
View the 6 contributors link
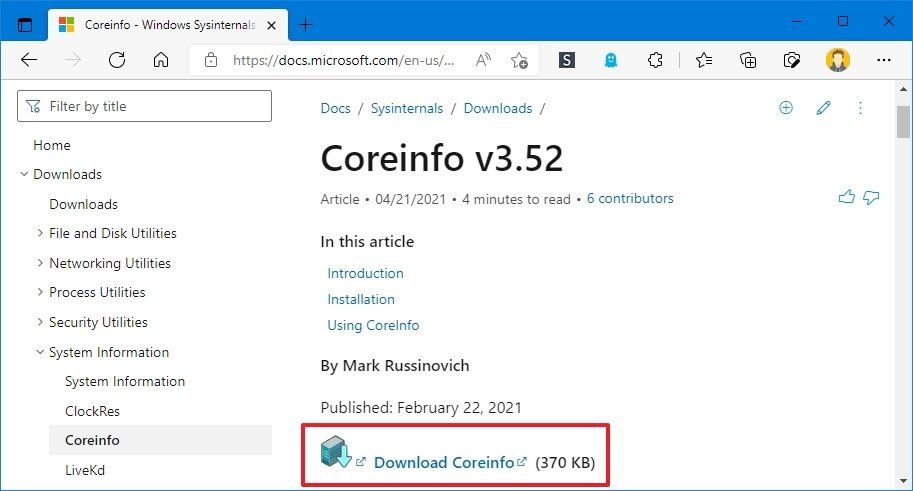tap(630, 199)
